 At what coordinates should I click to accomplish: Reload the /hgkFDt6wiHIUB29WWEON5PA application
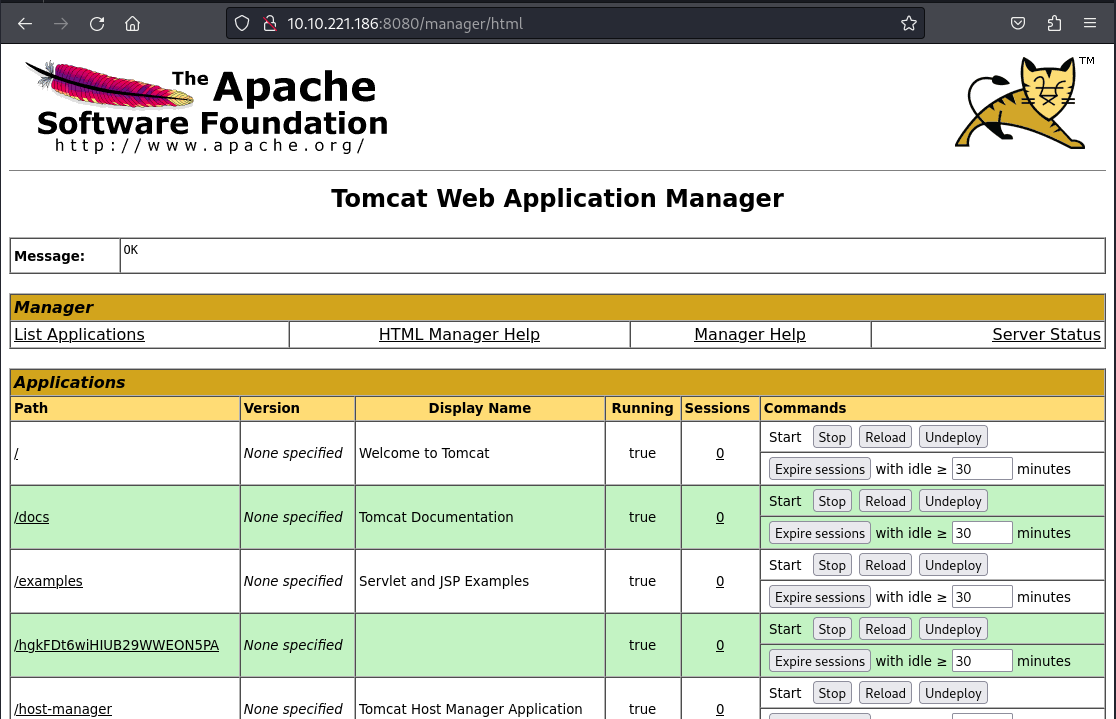(x=885, y=629)
